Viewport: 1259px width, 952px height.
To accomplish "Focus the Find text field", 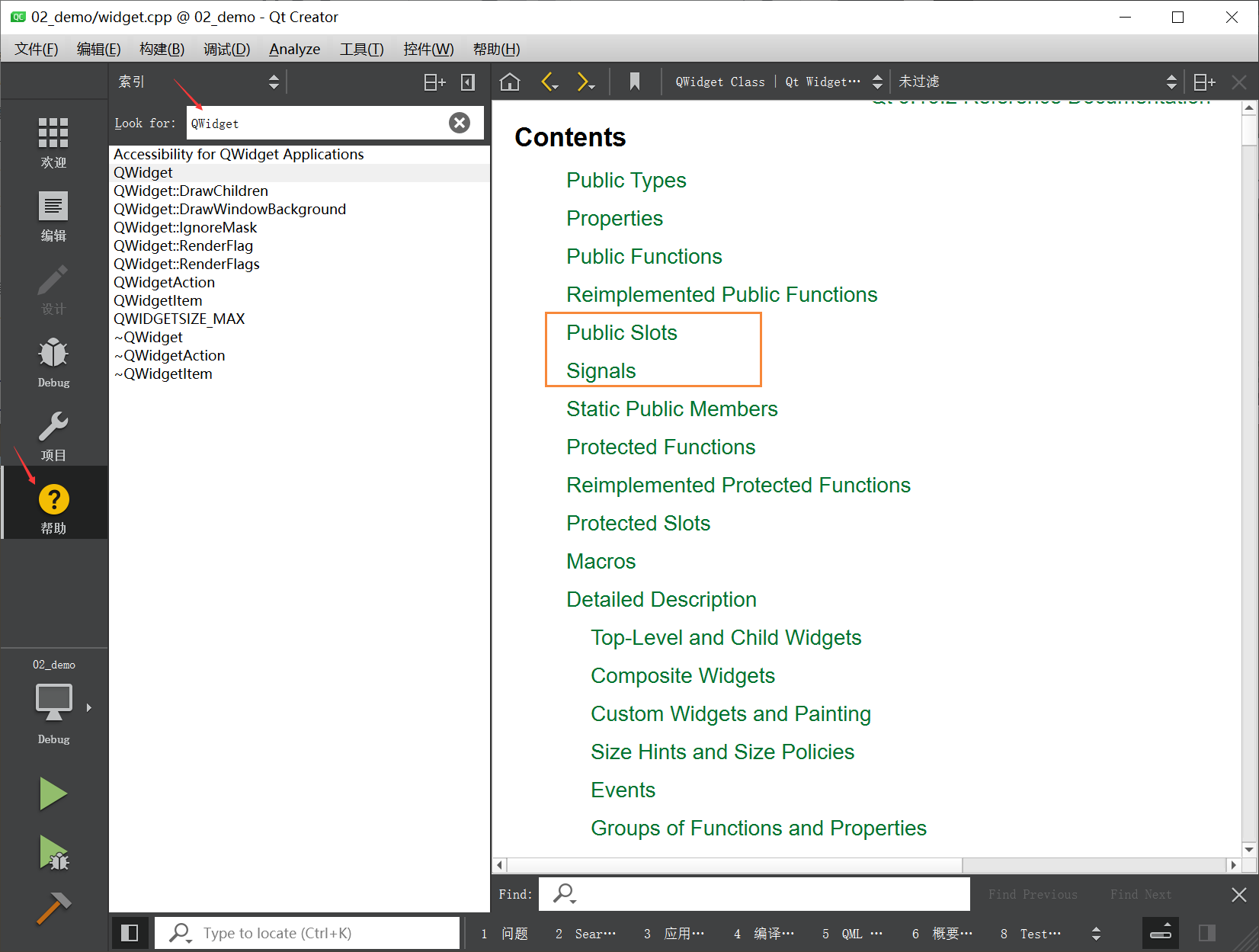I will coord(754,893).
